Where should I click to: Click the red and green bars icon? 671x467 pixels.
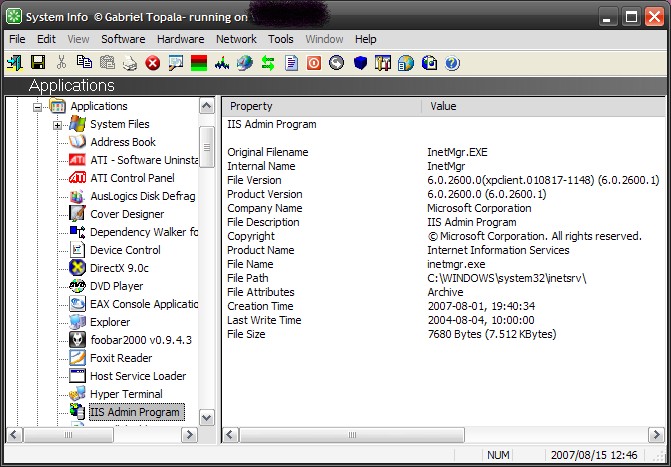pyautogui.click(x=199, y=63)
